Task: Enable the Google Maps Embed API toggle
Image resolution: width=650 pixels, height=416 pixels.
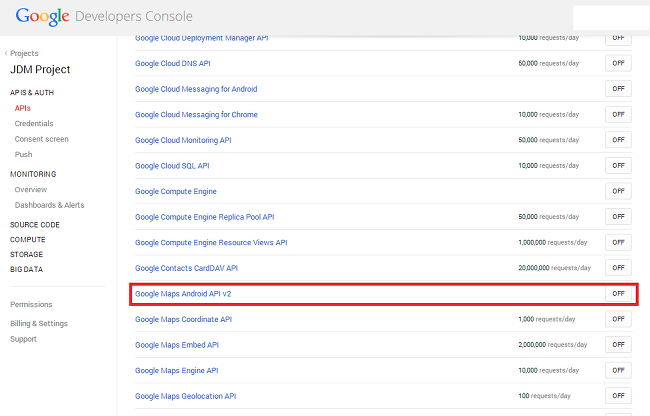Action: tap(618, 345)
